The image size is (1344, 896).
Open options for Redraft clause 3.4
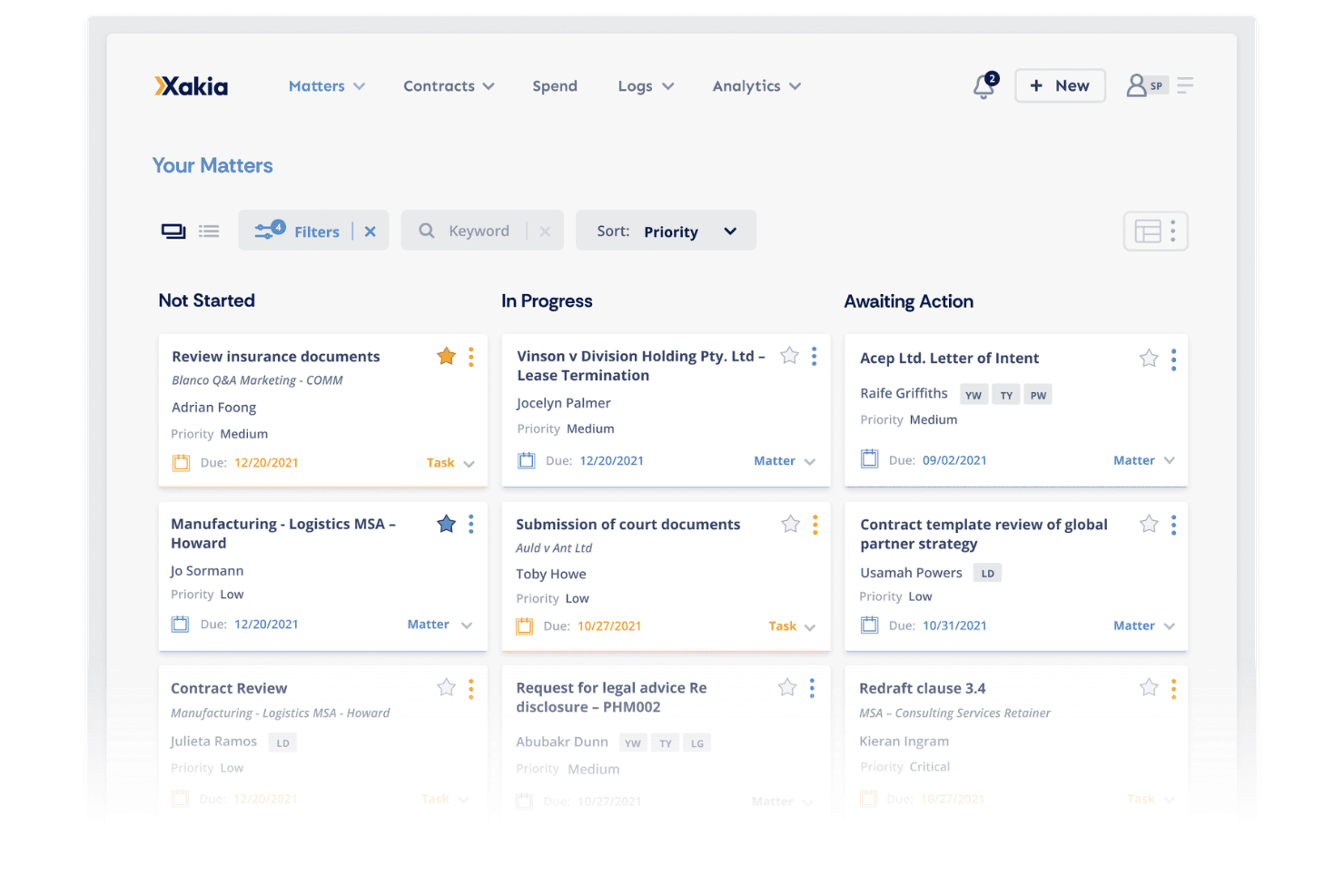(x=1173, y=689)
